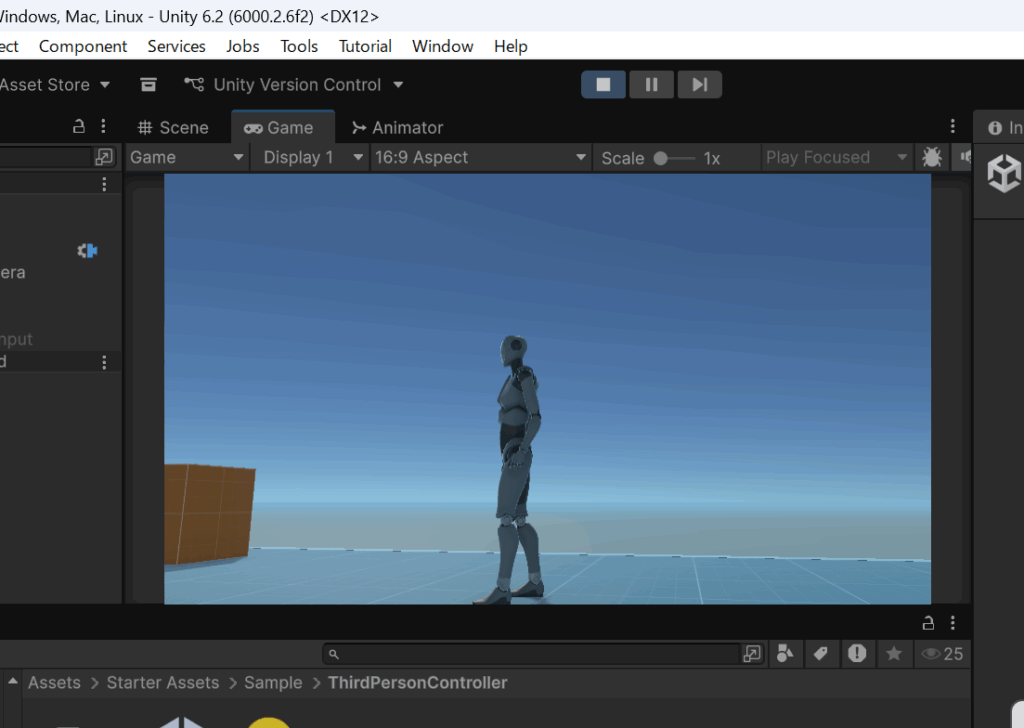Viewport: 1024px width, 728px height.
Task: Pause the running game
Action: pyautogui.click(x=651, y=85)
